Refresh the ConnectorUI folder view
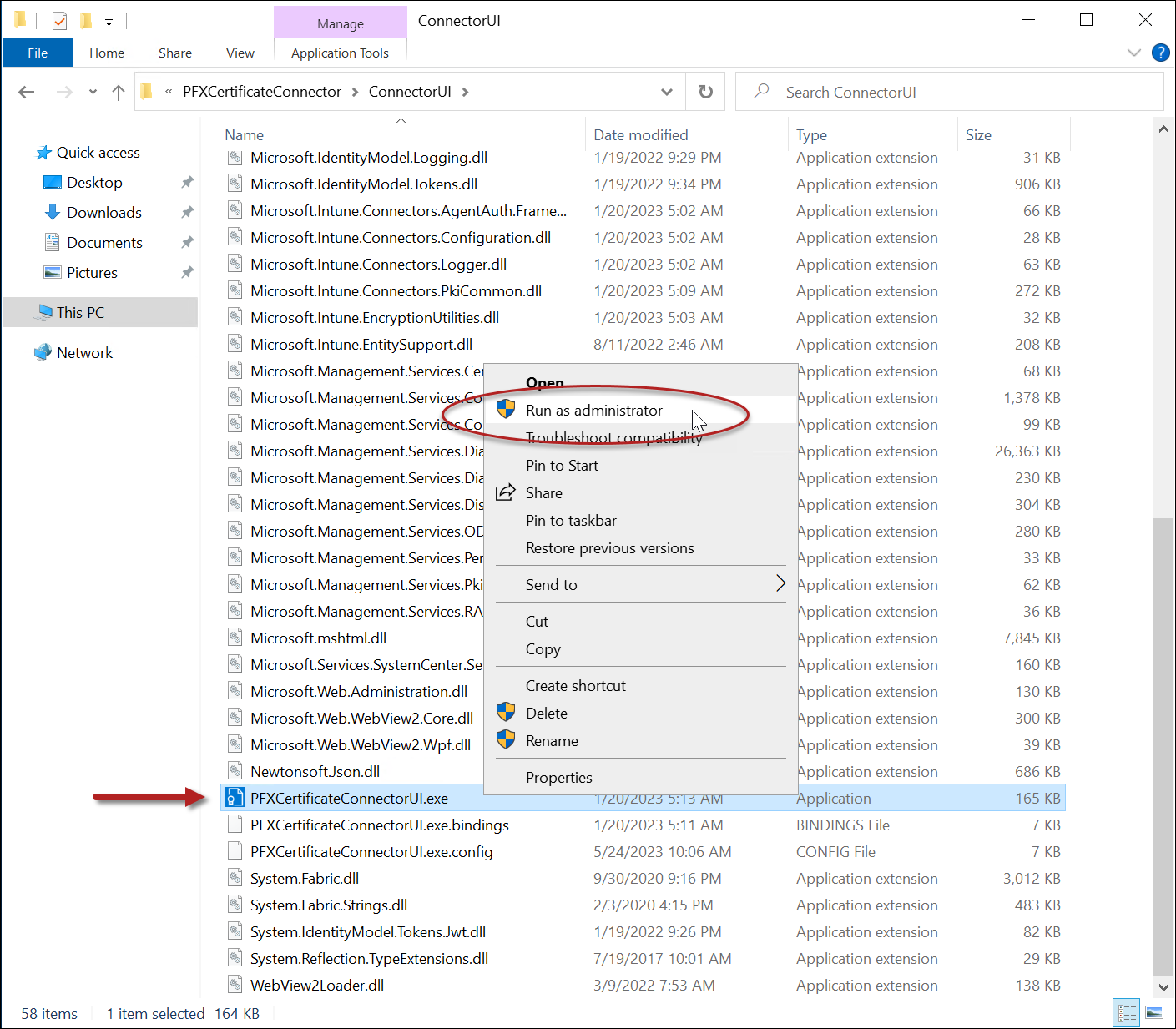This screenshot has height=1029, width=1176. click(x=705, y=92)
